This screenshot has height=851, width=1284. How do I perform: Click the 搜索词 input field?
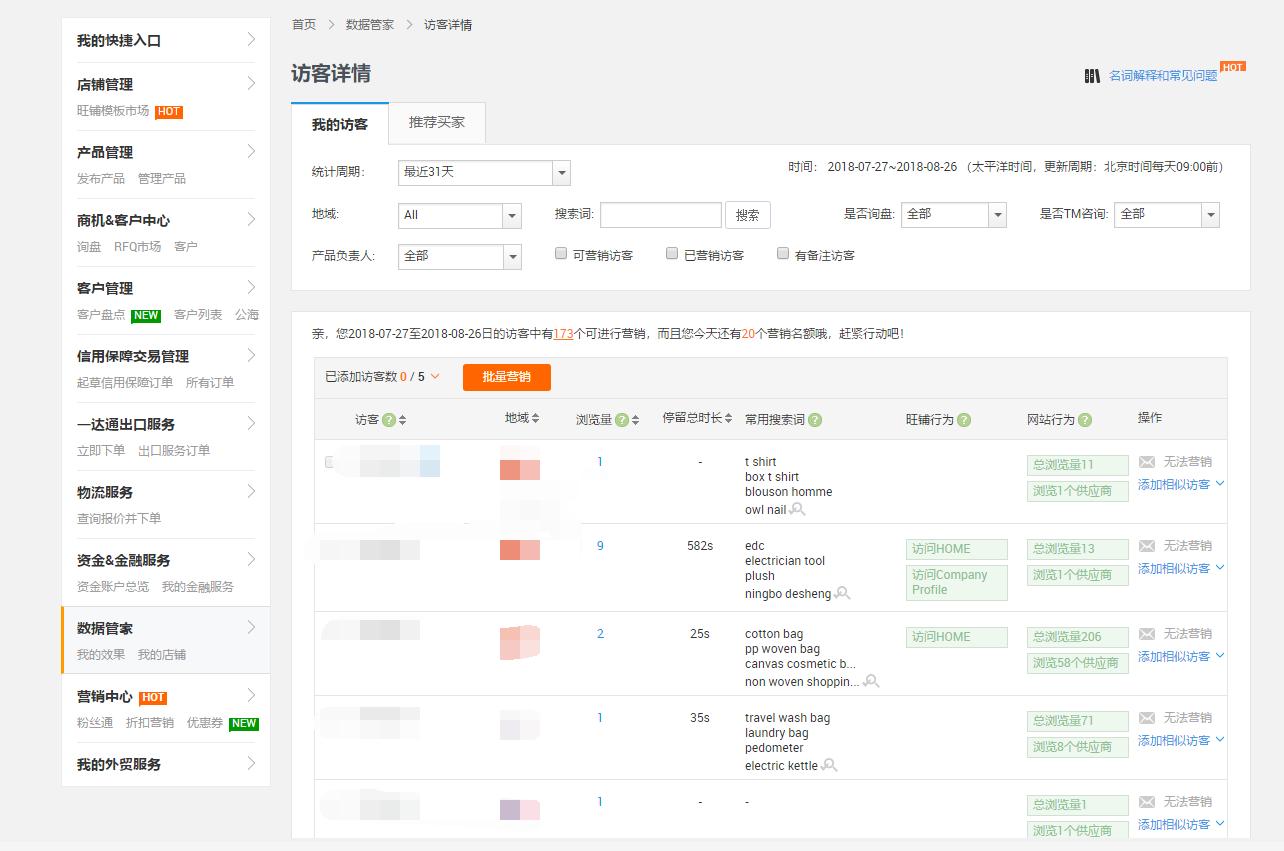click(660, 214)
